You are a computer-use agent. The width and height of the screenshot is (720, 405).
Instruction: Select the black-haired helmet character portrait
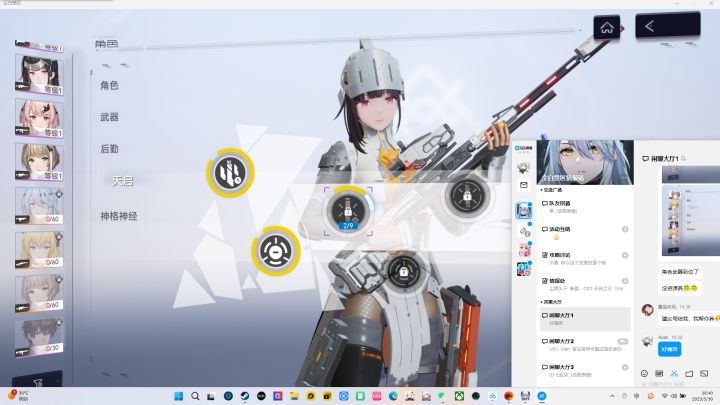pos(39,74)
